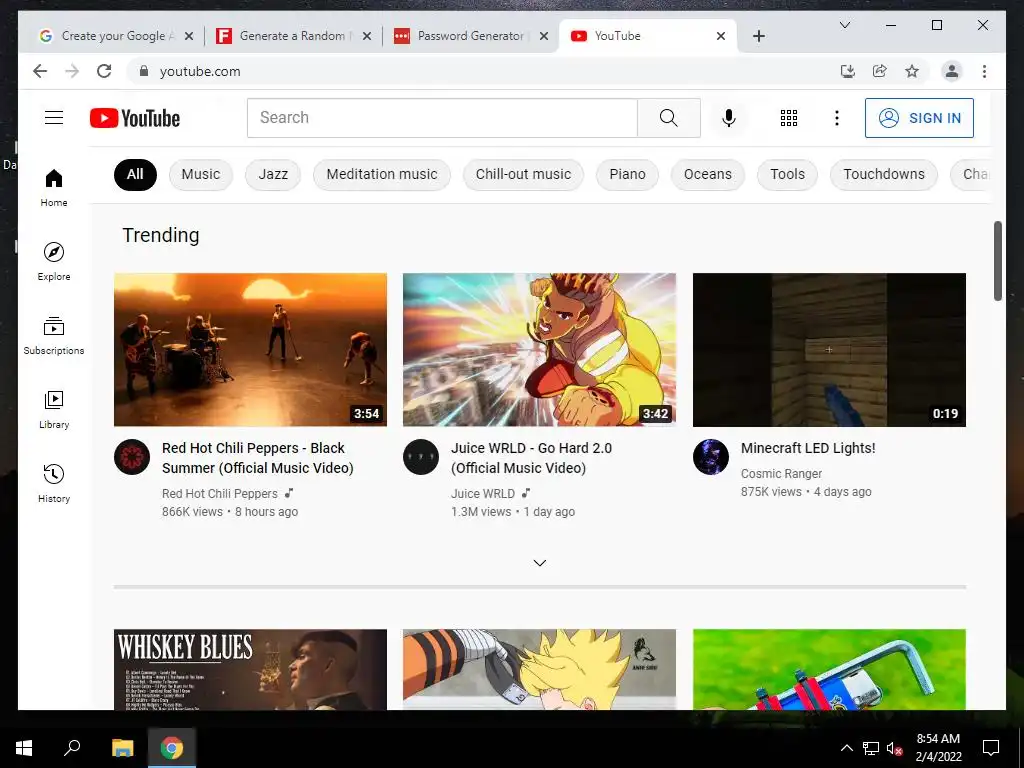
Task: Click inside the YouTube search field
Action: click(x=442, y=118)
